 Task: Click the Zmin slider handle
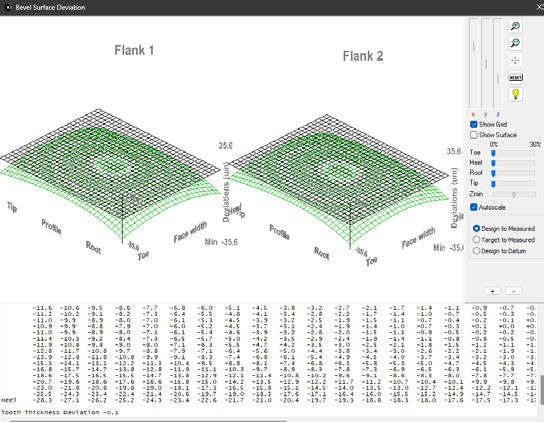(514, 194)
